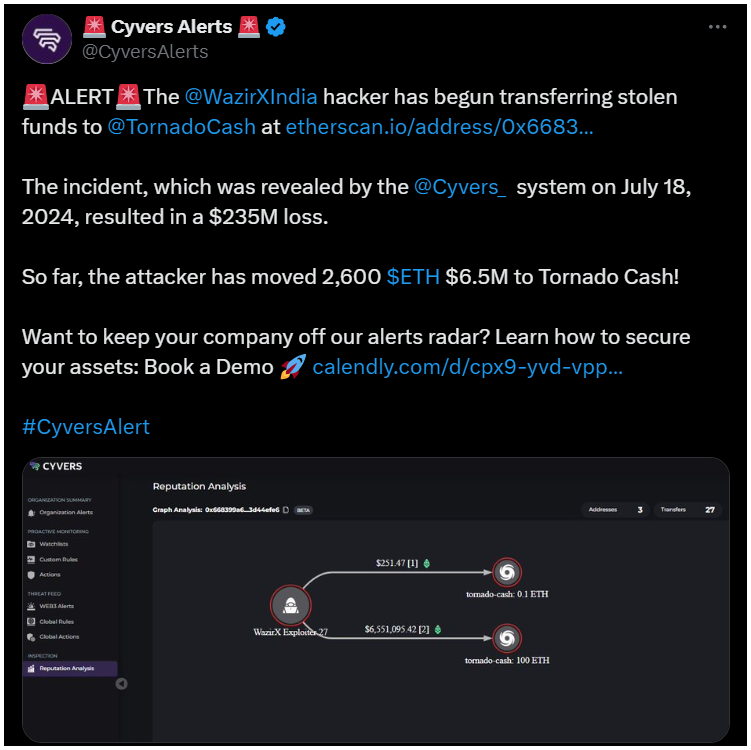Open the etherscan.io address link
Image resolution: width=751 pixels, height=750 pixels.
[439, 127]
